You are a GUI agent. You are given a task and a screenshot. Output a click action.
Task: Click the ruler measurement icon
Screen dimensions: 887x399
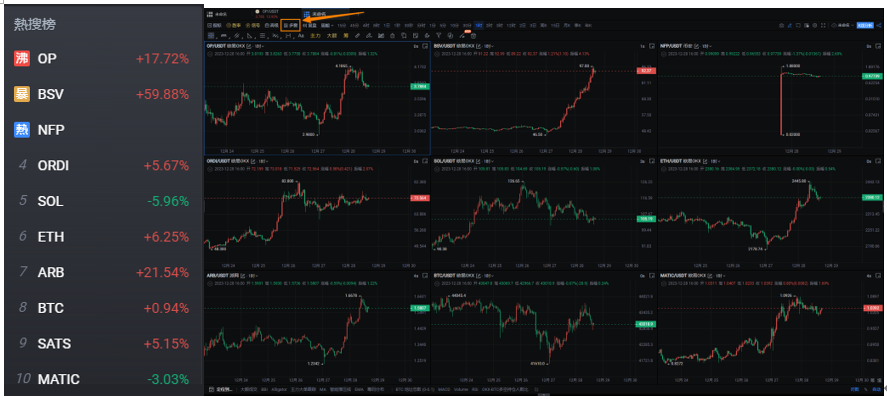coord(358,36)
